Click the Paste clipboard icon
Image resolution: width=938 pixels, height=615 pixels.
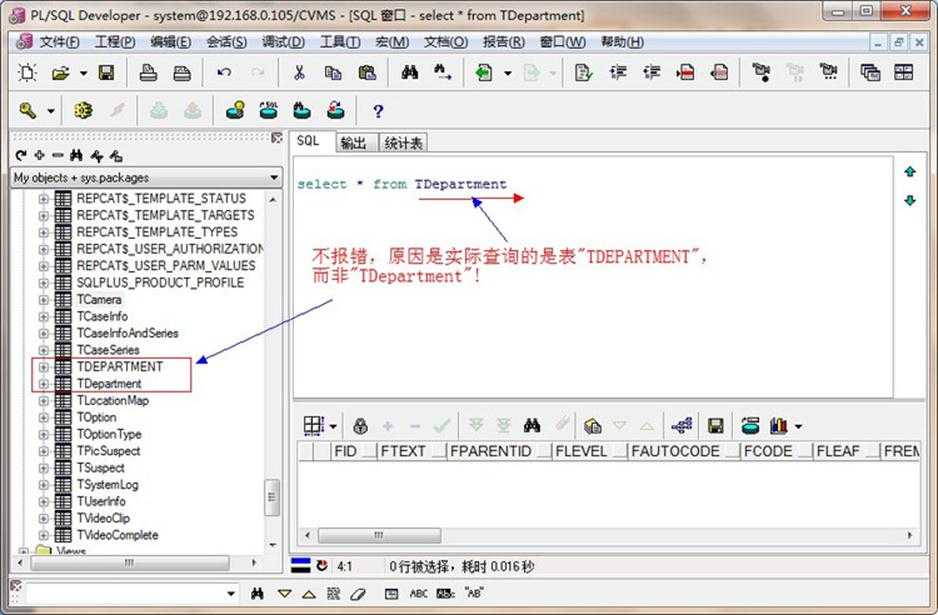click(367, 73)
